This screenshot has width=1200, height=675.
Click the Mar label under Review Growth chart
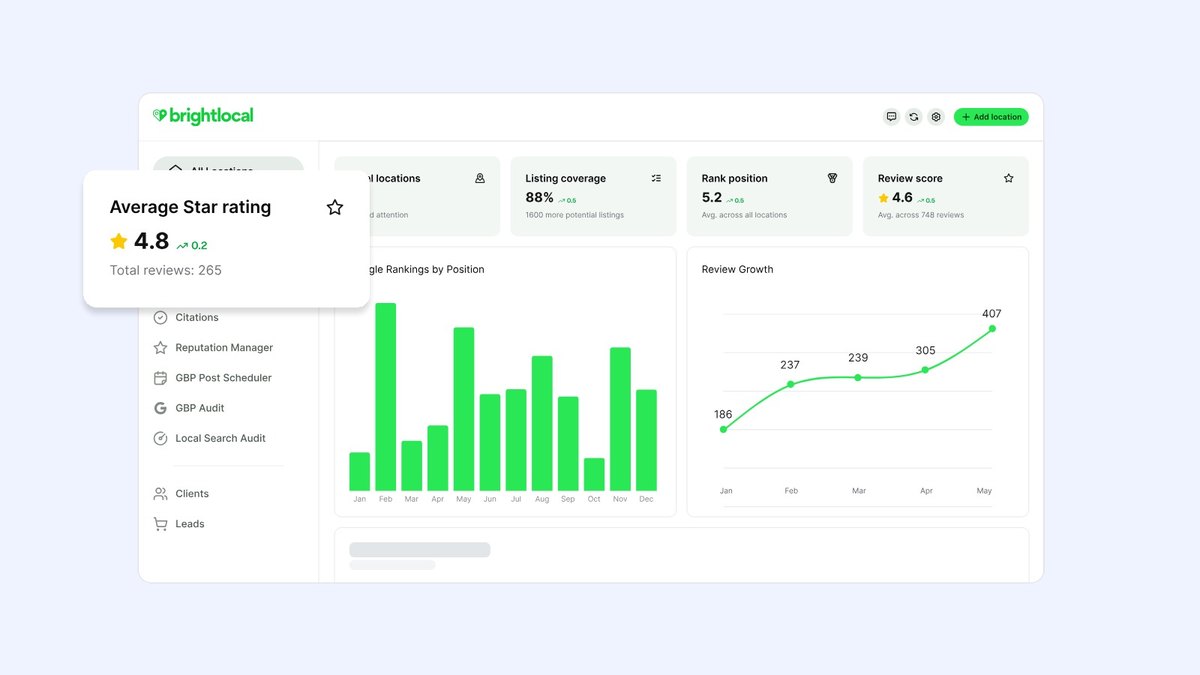click(859, 491)
